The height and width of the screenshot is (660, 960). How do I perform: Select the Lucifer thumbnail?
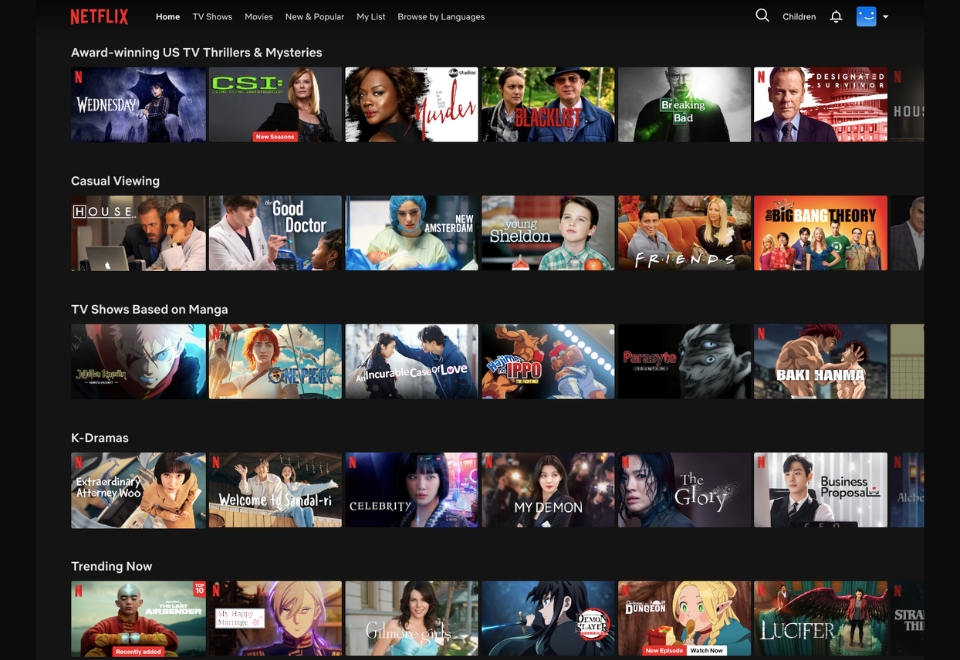pos(820,618)
